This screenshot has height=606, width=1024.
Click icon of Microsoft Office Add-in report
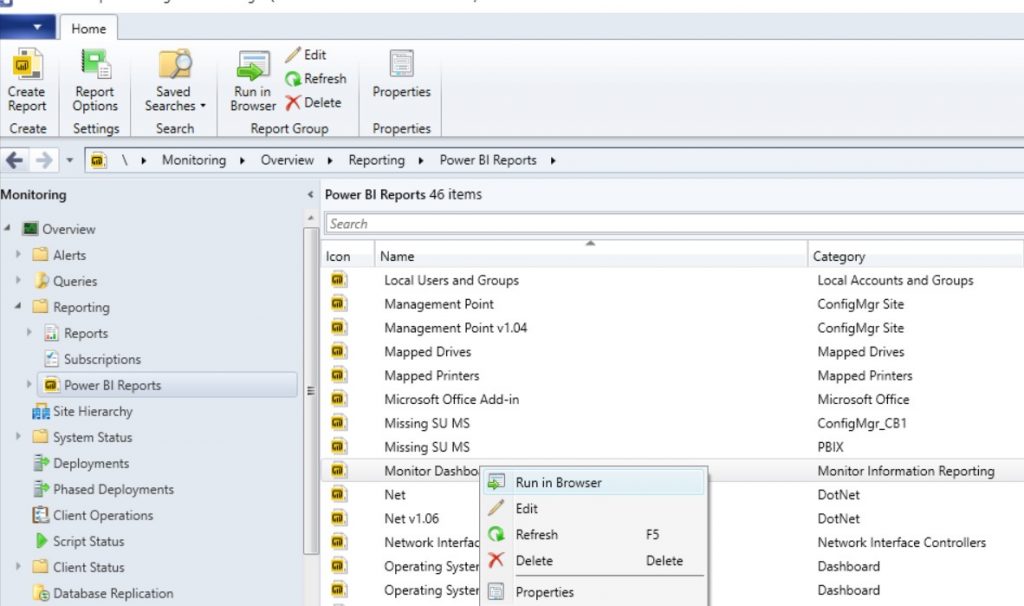pyautogui.click(x=338, y=399)
